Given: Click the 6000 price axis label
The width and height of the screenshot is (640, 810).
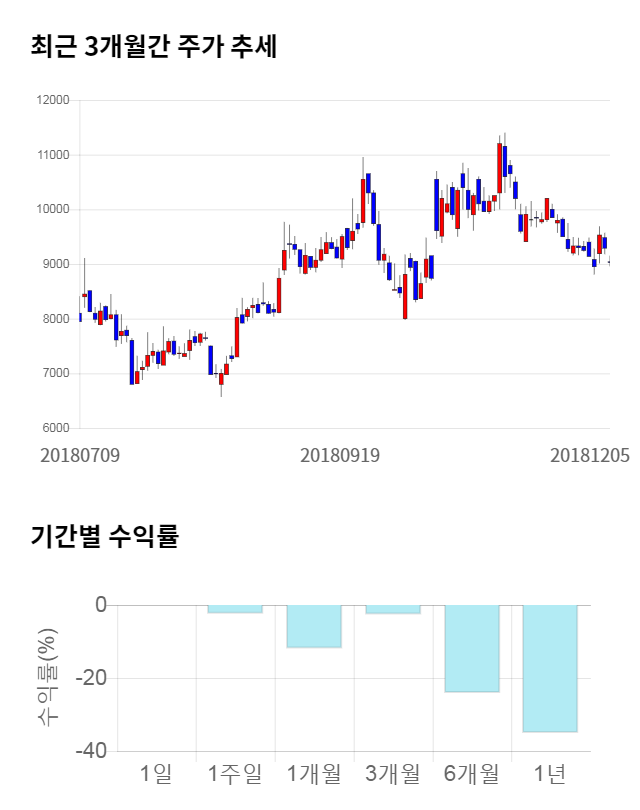Looking at the screenshot, I should click(x=53, y=428).
